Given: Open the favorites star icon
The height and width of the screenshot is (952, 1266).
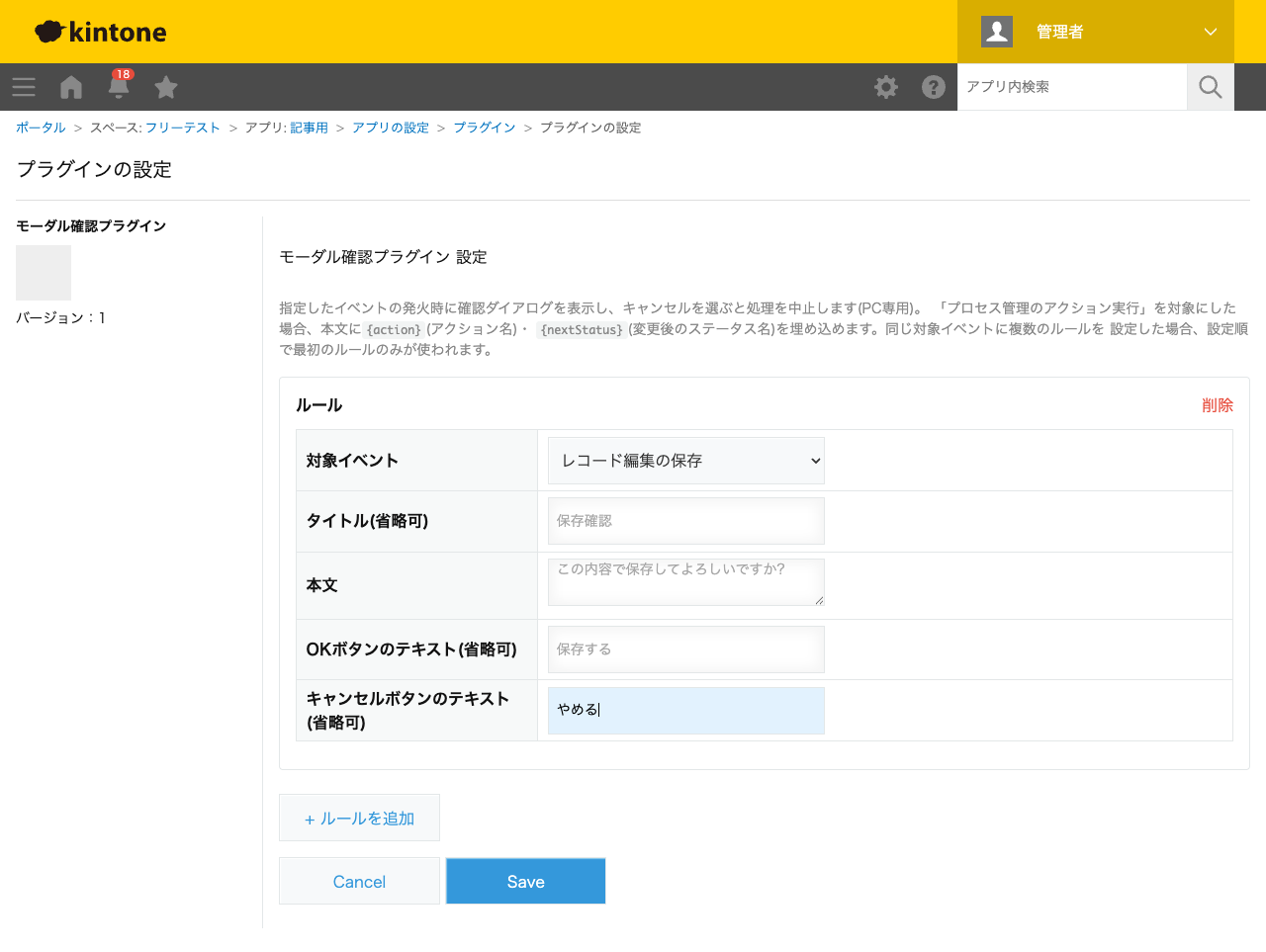Looking at the screenshot, I should pos(166,87).
